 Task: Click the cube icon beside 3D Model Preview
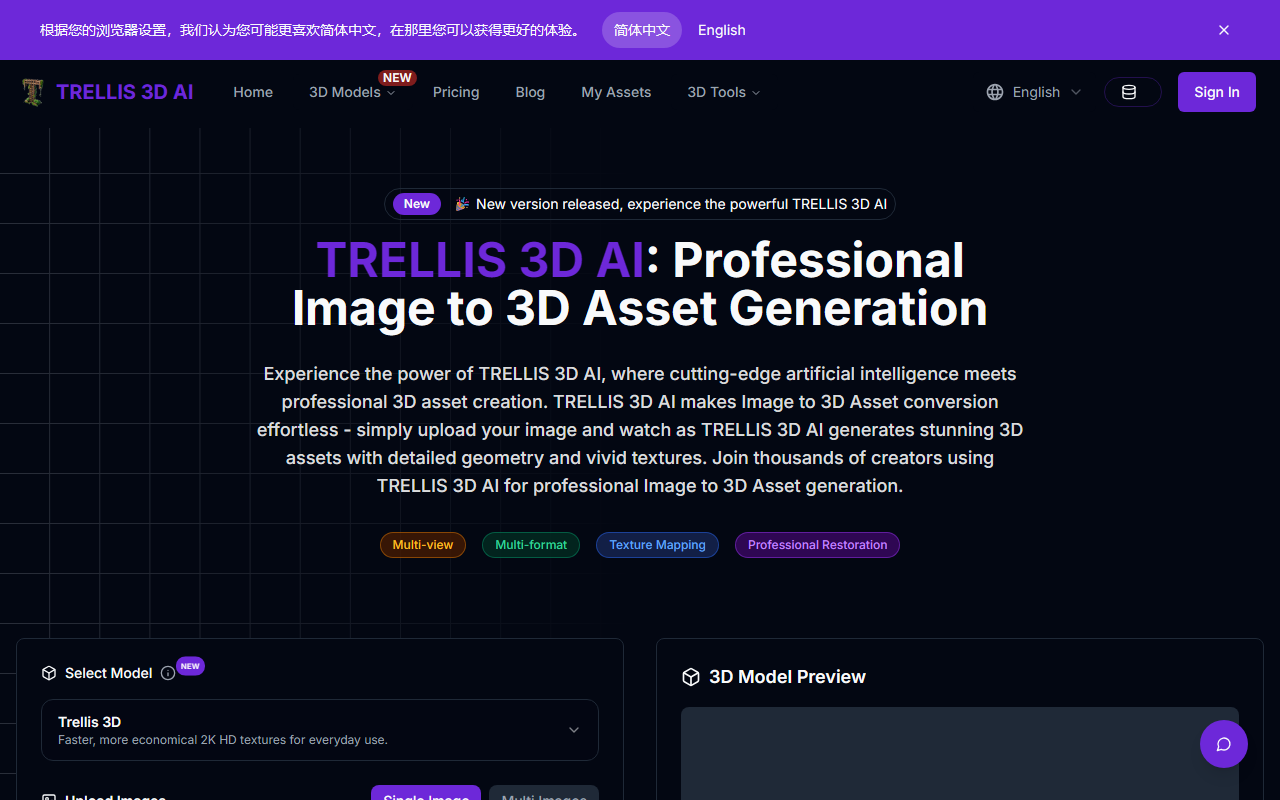[x=690, y=677]
